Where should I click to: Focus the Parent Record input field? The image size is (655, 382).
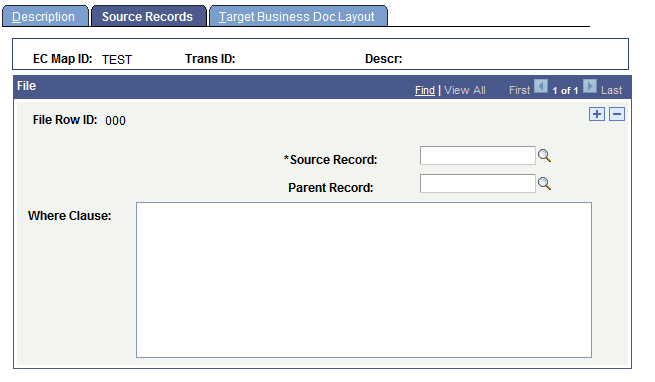pos(477,183)
